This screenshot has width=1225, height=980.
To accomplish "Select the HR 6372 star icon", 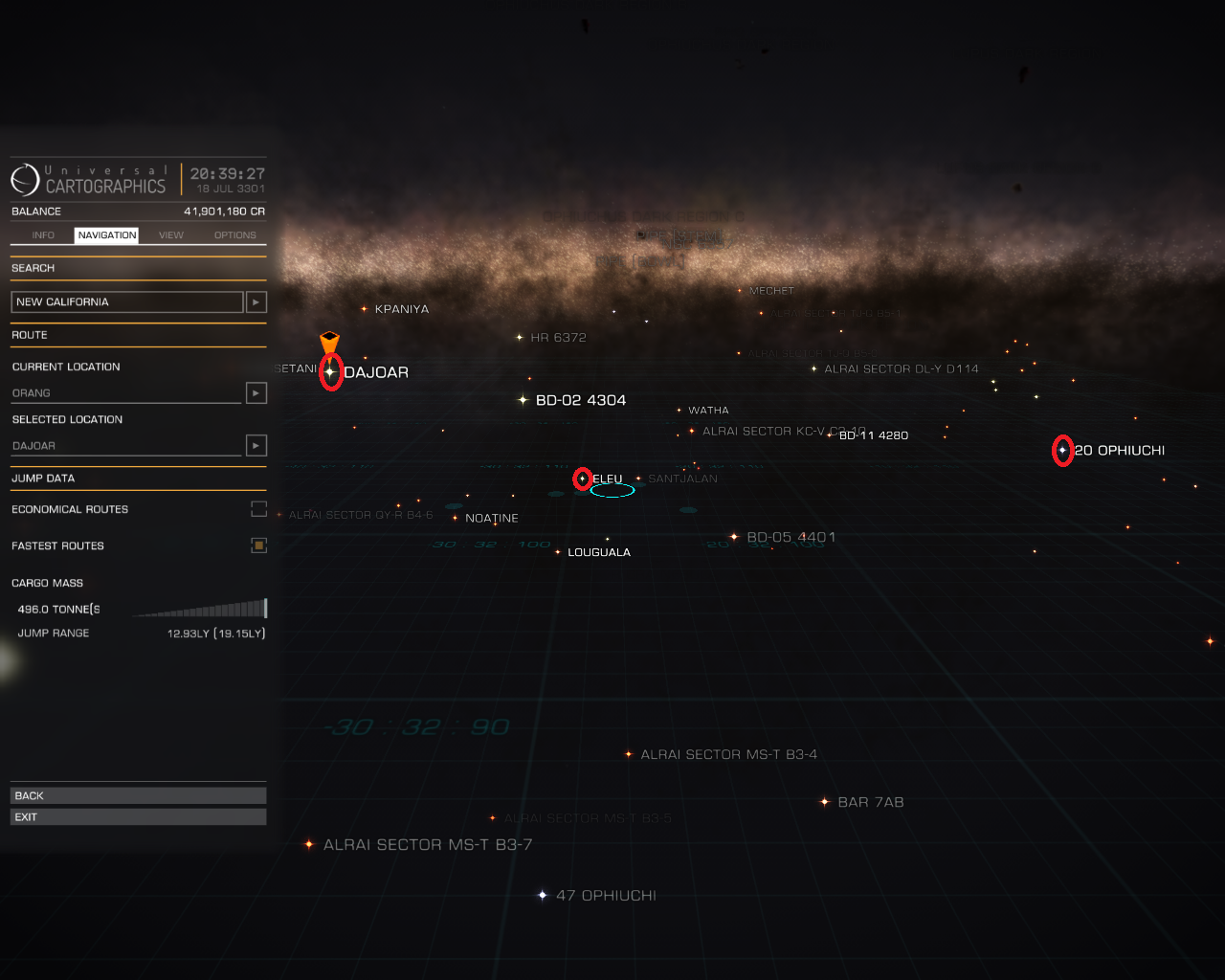I will pos(520,337).
